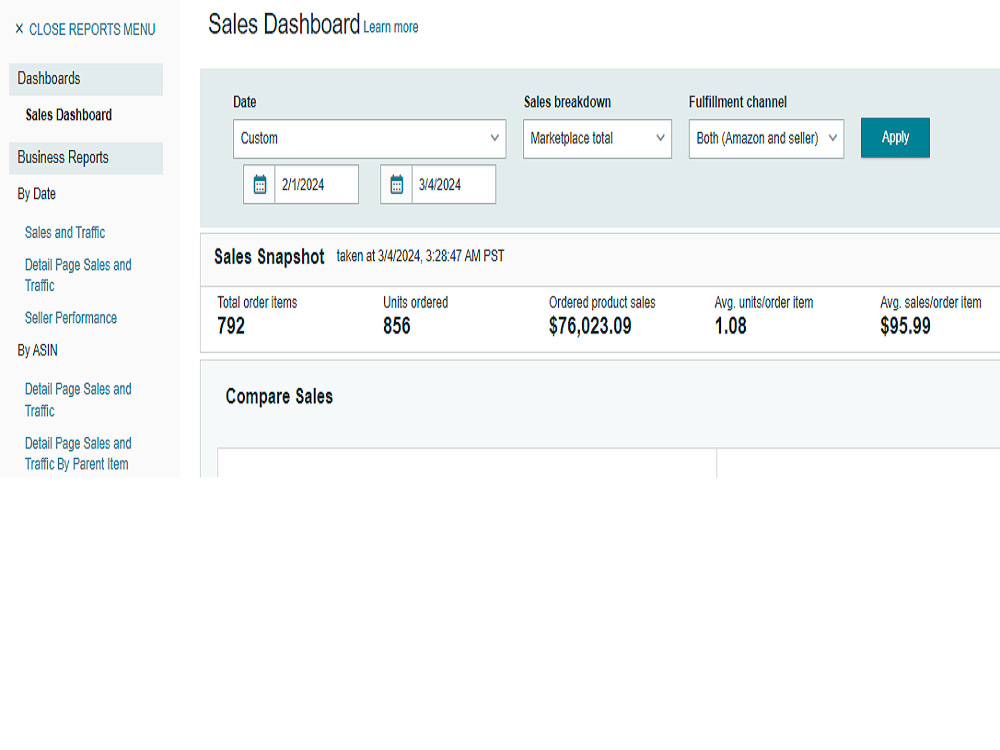Click the Avg. sales/order item value $95.99

pos(905,326)
